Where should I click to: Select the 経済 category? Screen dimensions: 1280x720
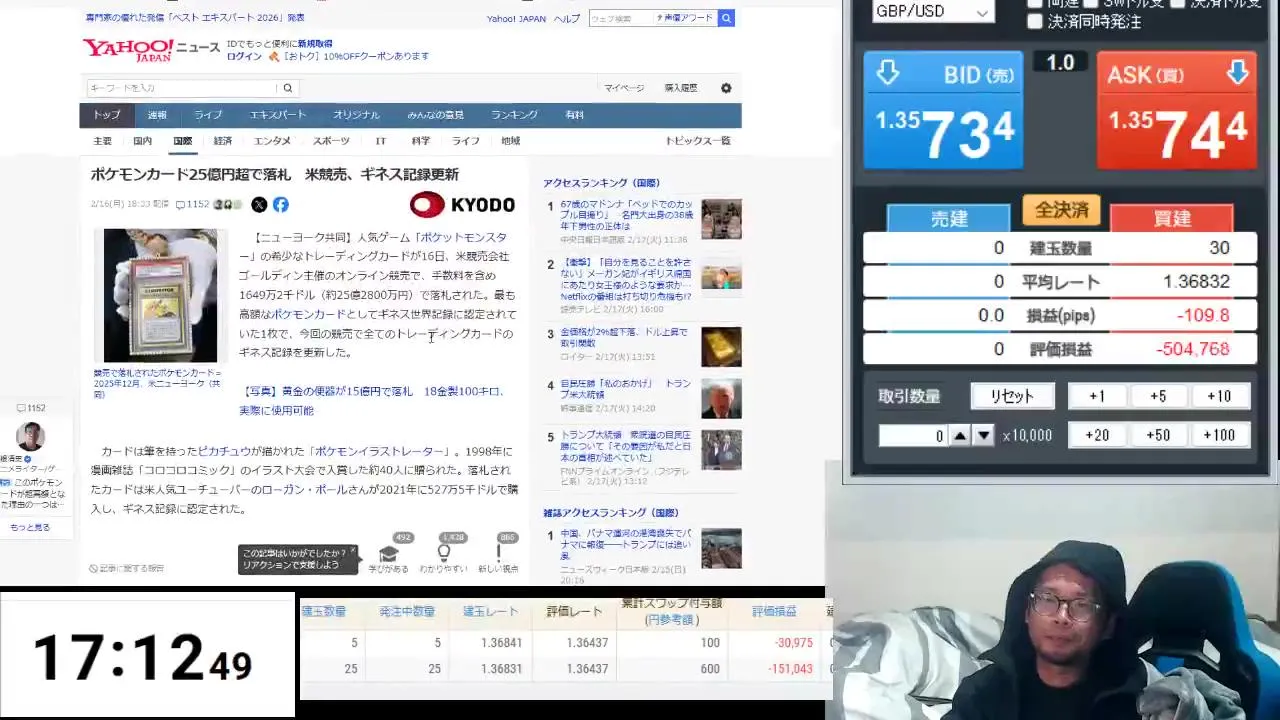coord(223,141)
